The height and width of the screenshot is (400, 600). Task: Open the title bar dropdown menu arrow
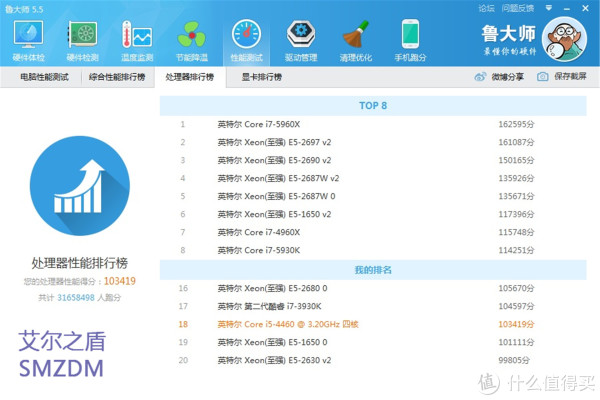[549, 8]
